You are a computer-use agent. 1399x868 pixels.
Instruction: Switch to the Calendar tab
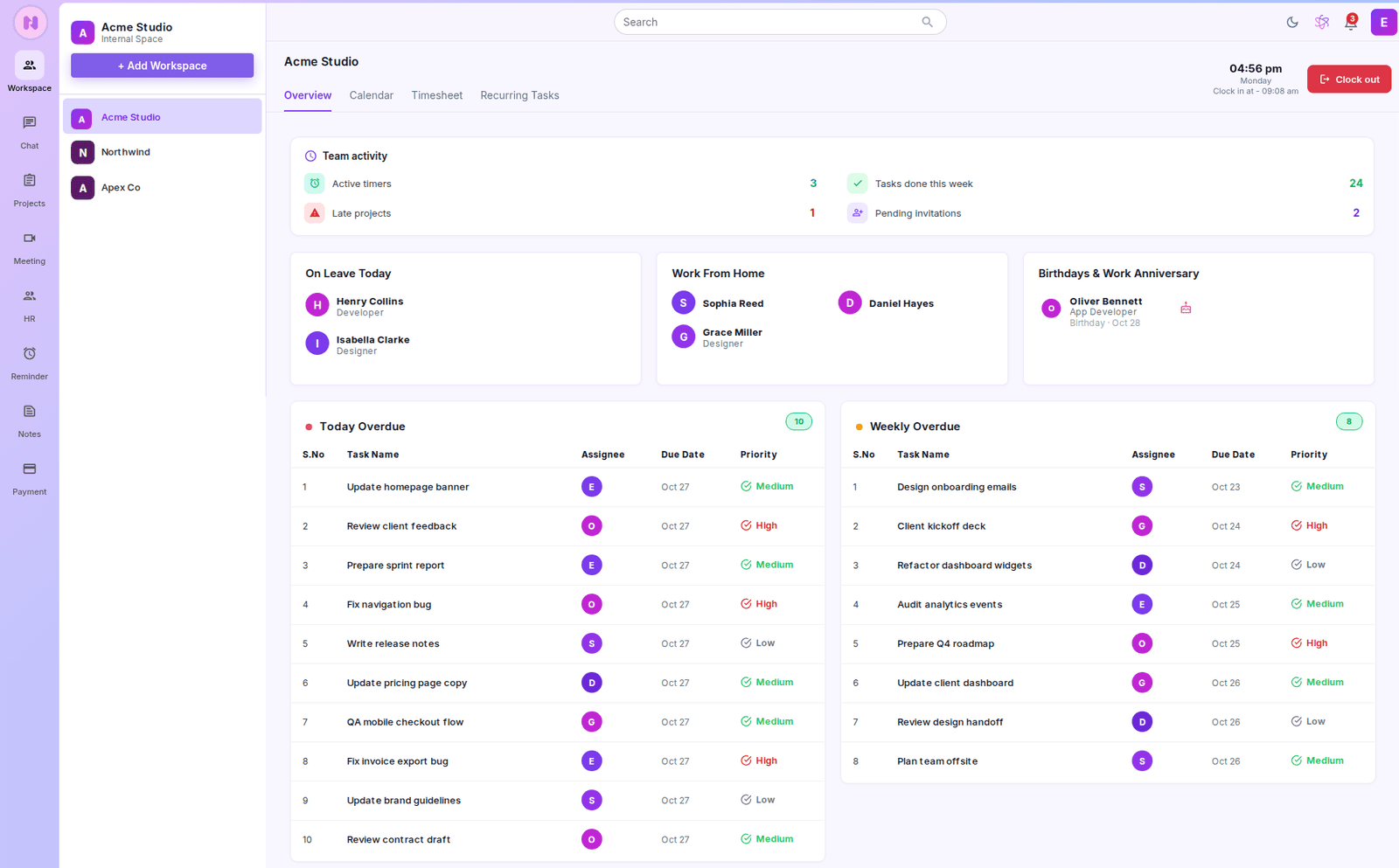[371, 95]
